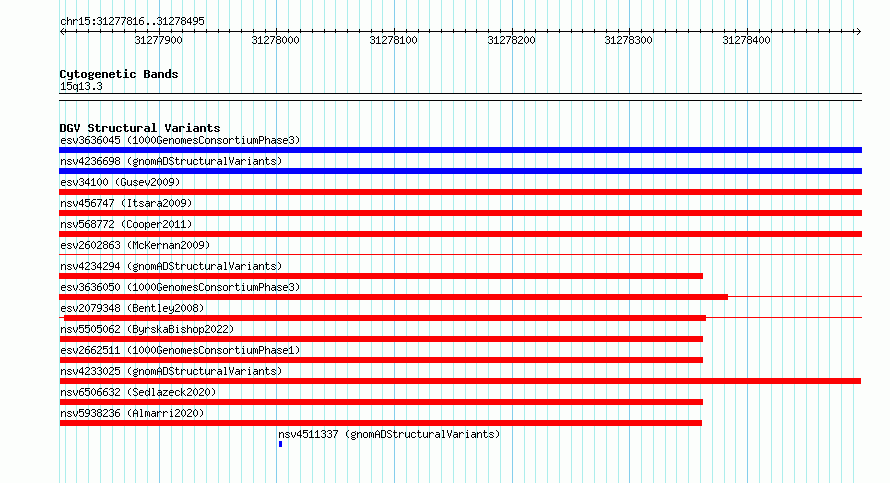890x483 pixels.
Task: Select esv2602863 (McKernan2009) label
Action: point(135,245)
